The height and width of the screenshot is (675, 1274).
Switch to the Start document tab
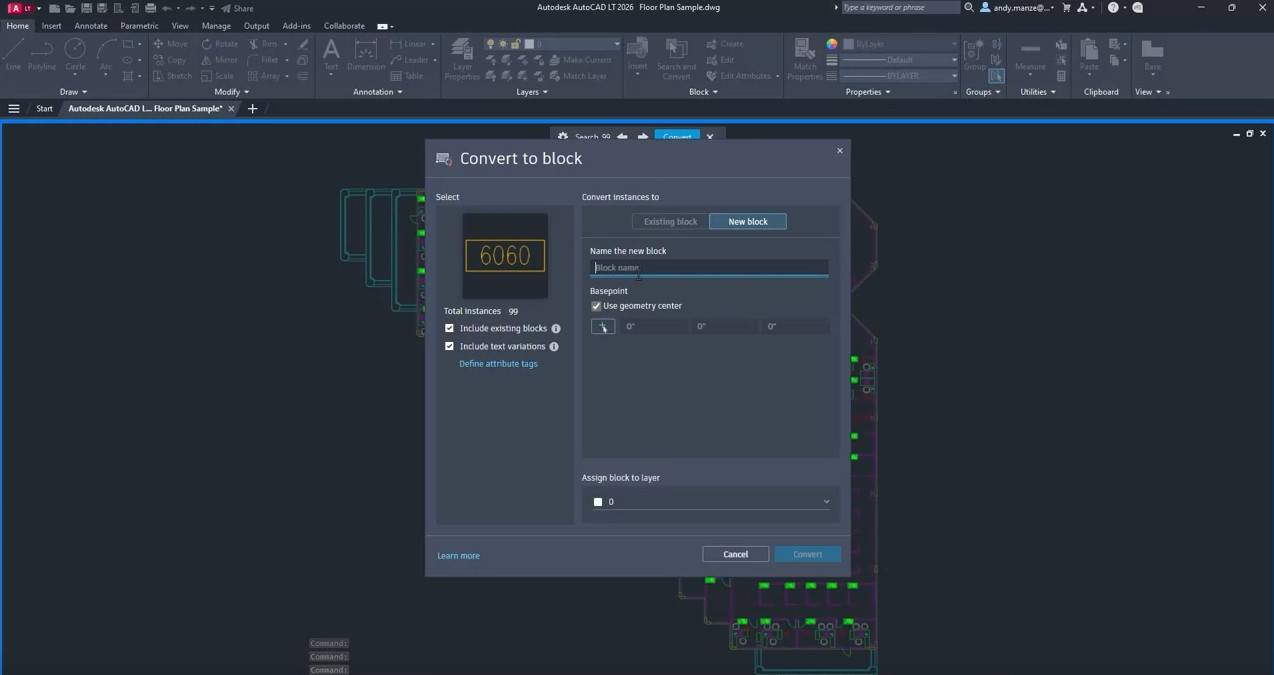tap(44, 108)
